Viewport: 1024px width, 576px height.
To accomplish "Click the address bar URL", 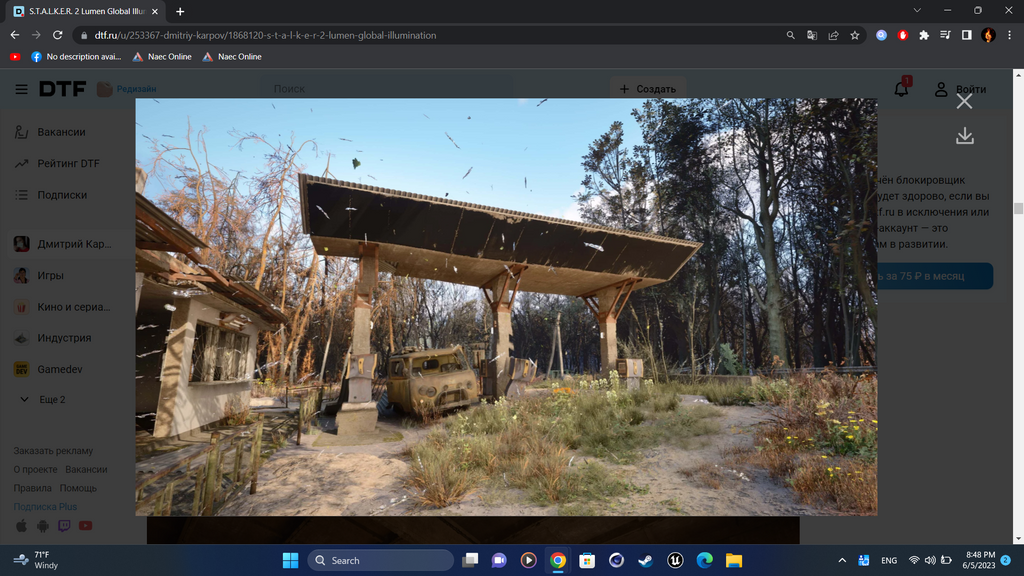I will [265, 35].
